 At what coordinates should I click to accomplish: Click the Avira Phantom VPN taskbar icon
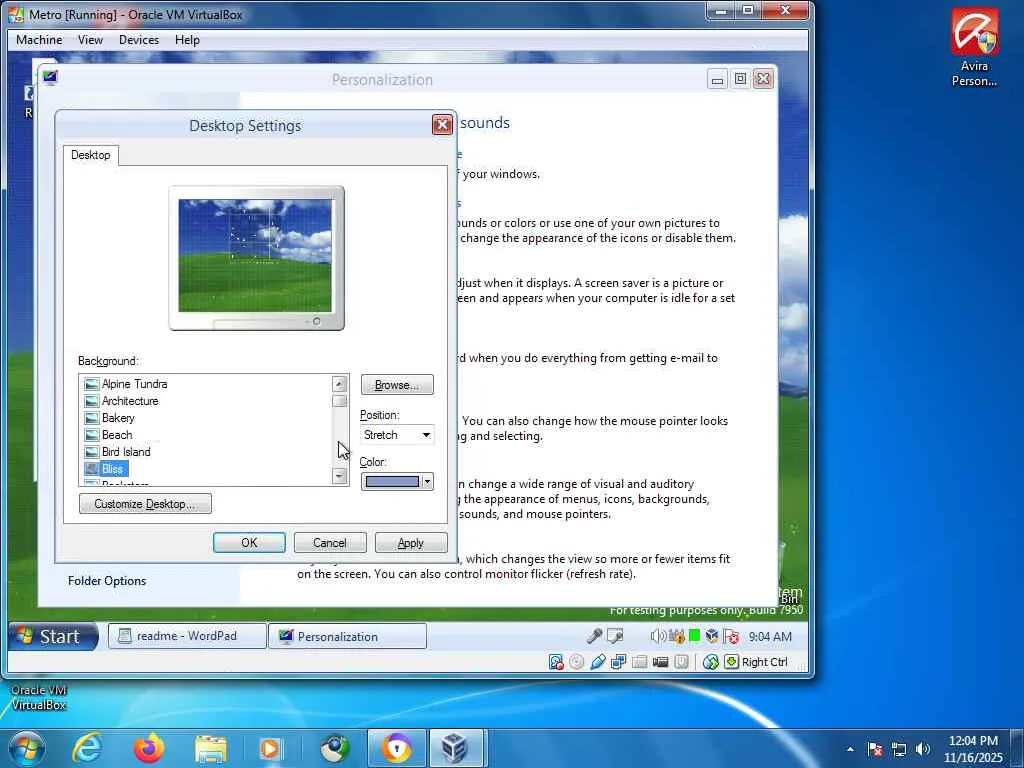pyautogui.click(x=397, y=748)
